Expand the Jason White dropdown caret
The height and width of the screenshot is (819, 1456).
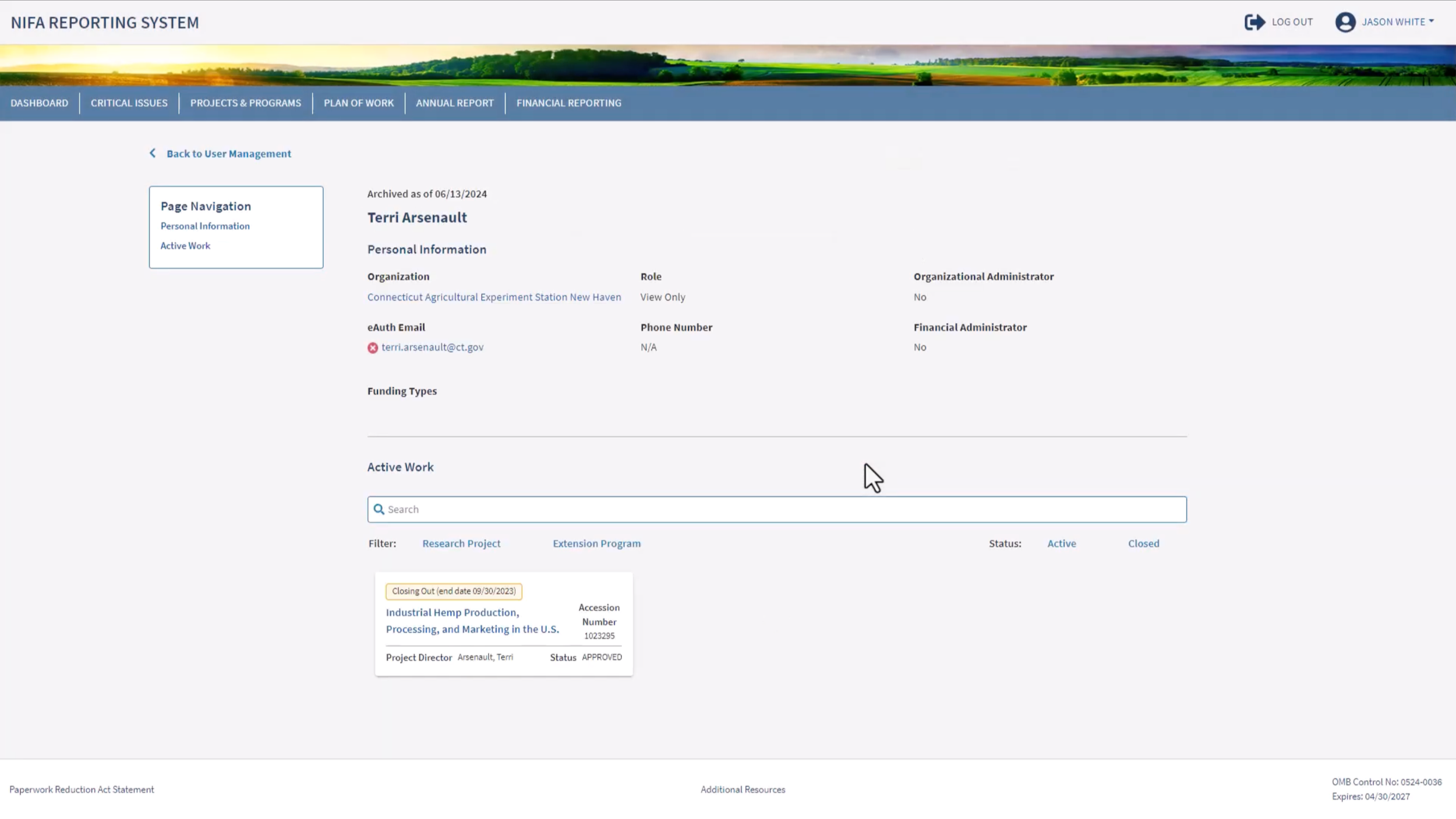click(x=1431, y=22)
